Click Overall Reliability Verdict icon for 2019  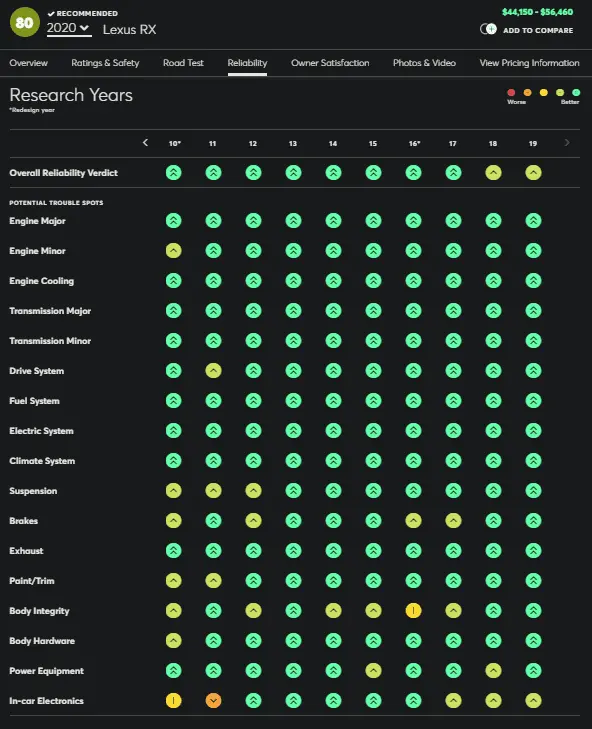click(x=533, y=173)
